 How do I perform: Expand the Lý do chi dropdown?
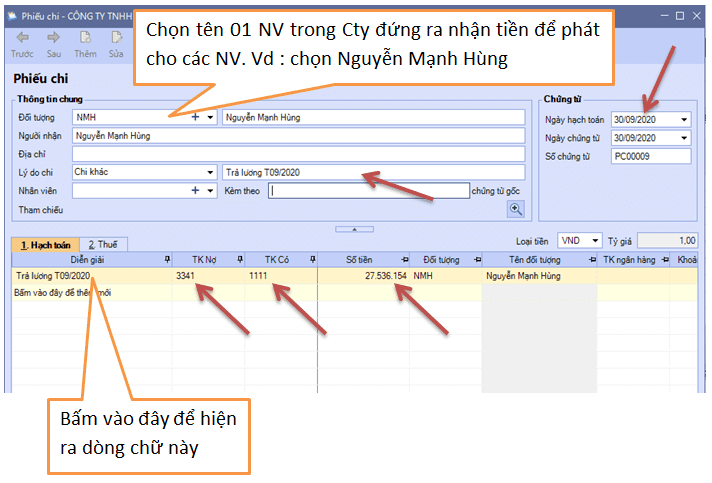[210, 172]
